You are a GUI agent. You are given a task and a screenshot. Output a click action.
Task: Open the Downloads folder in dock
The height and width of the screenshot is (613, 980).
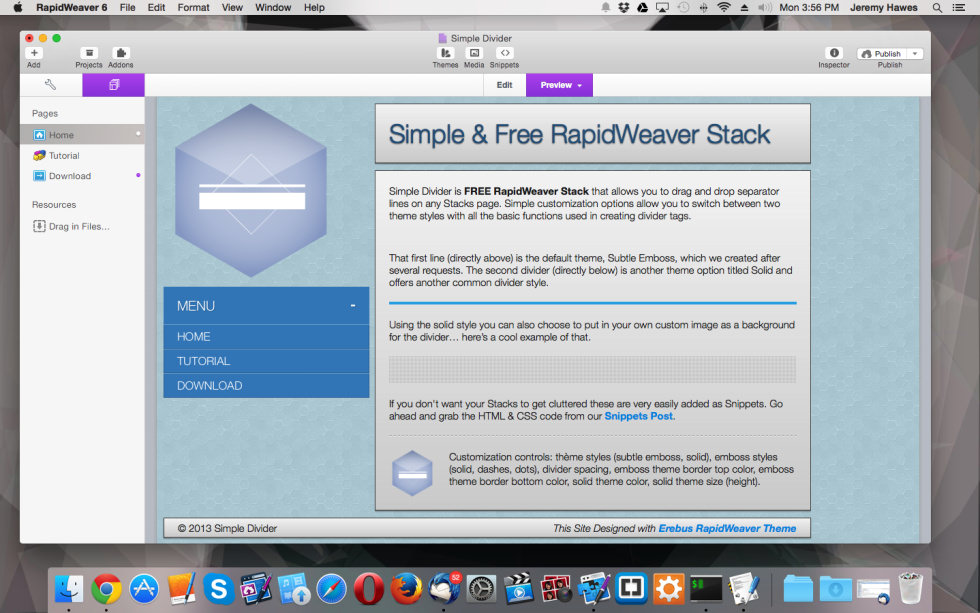point(836,589)
